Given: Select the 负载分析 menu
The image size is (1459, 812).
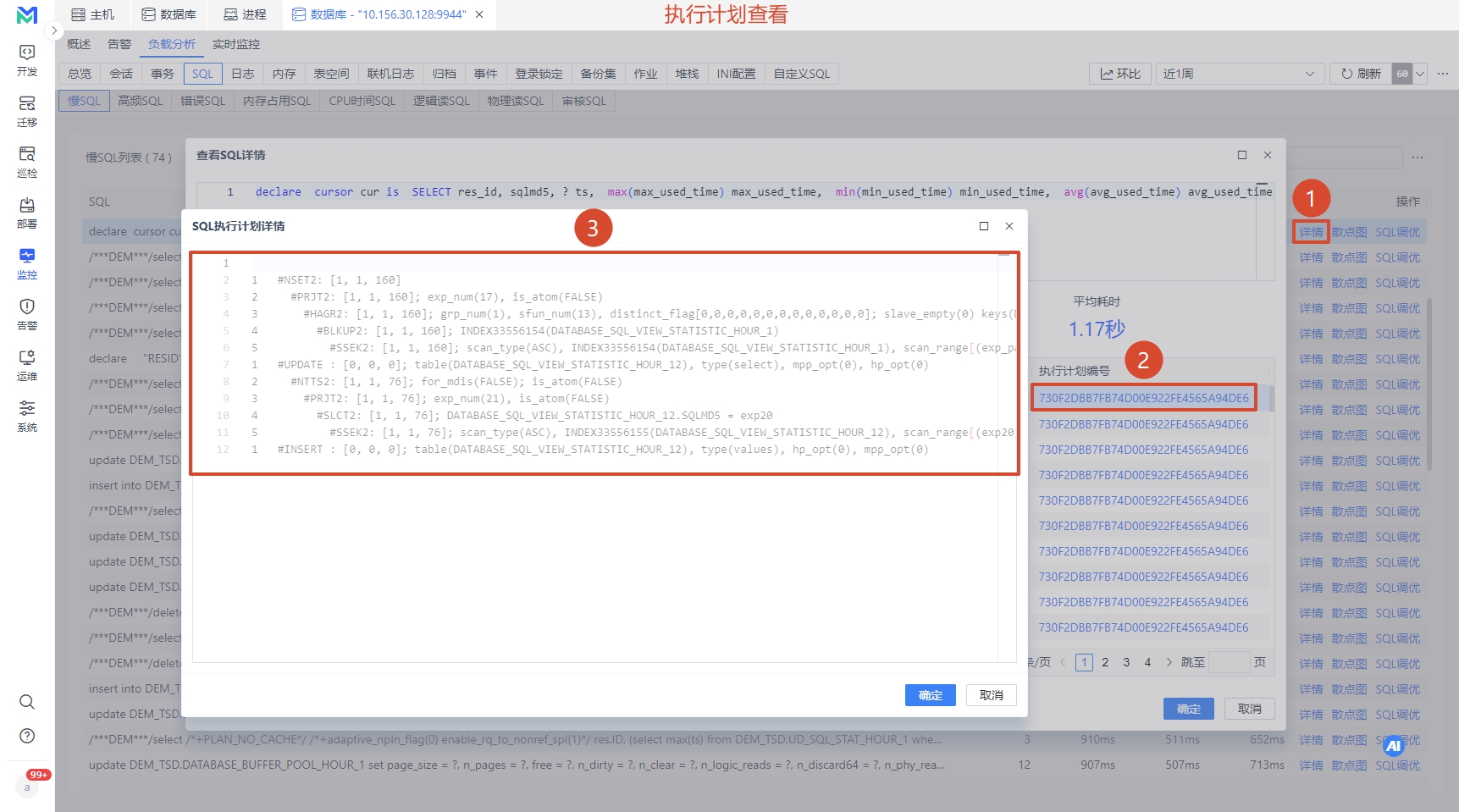Looking at the screenshot, I should click(172, 44).
